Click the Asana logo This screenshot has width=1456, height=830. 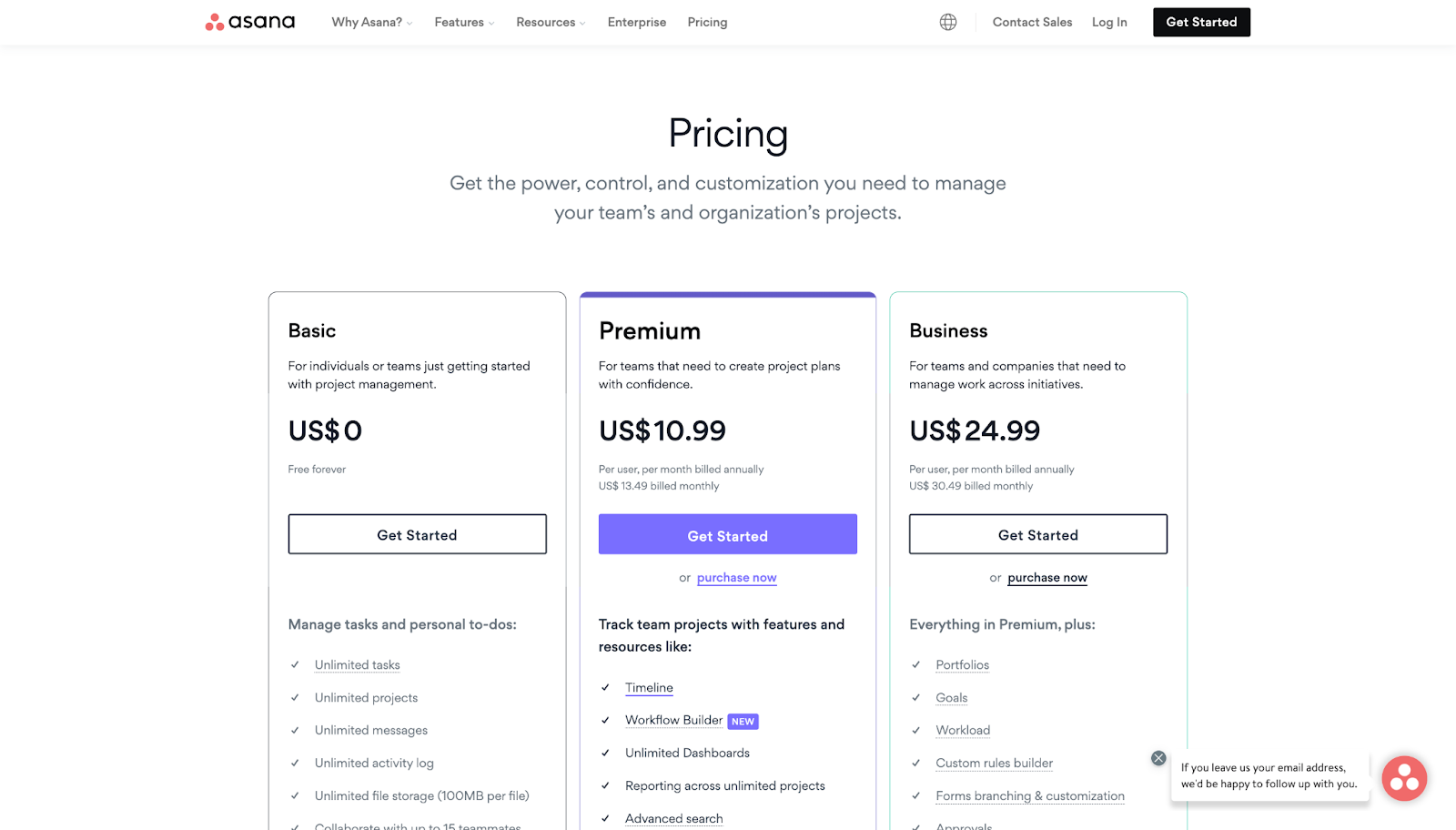pos(250,22)
